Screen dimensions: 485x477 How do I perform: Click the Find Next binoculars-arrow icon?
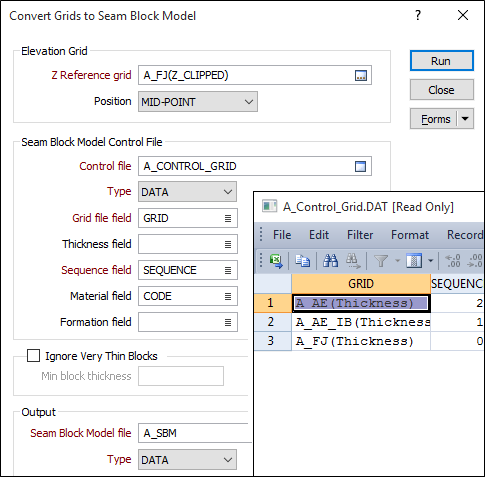[x=353, y=261]
